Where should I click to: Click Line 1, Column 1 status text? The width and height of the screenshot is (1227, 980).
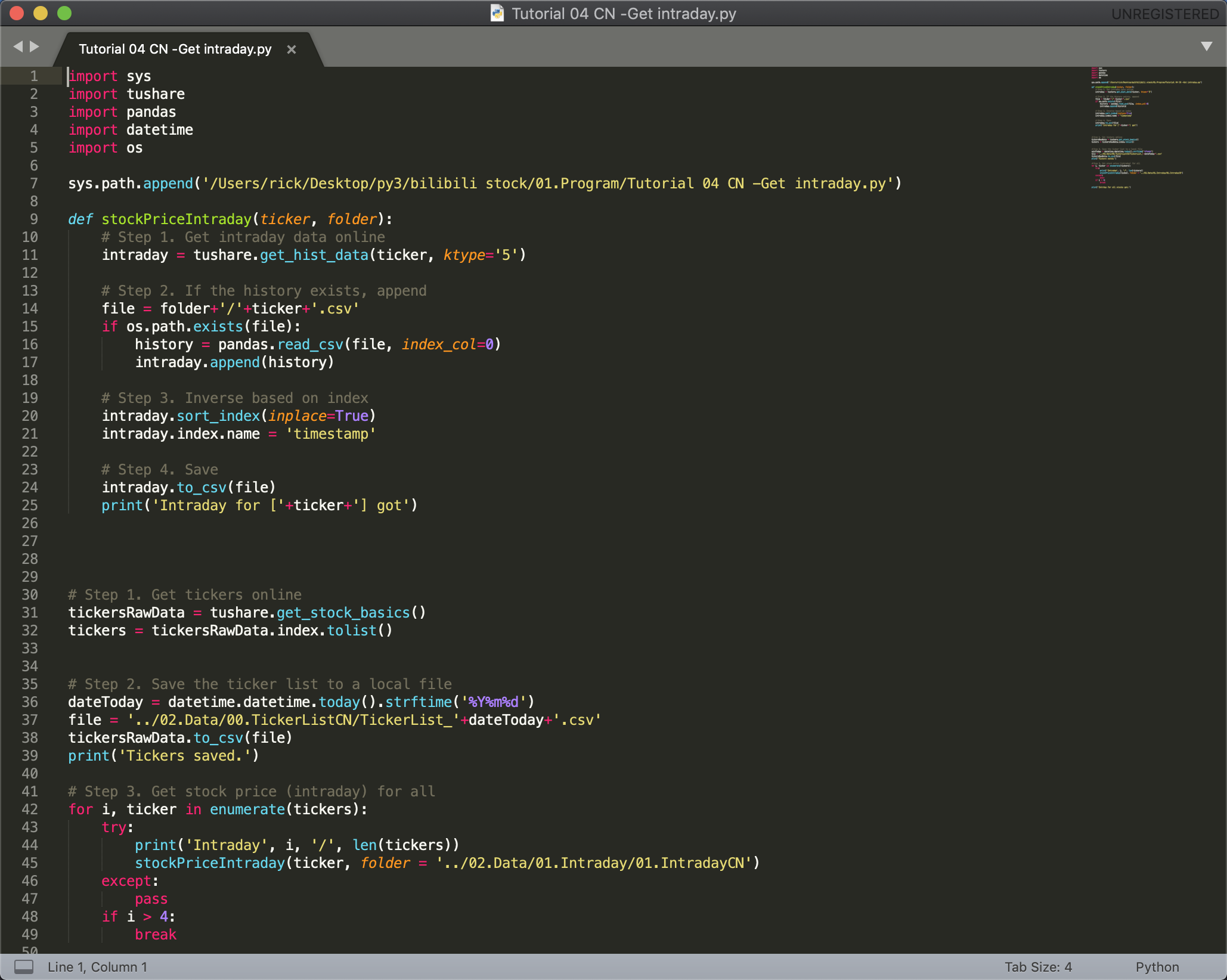(x=98, y=967)
